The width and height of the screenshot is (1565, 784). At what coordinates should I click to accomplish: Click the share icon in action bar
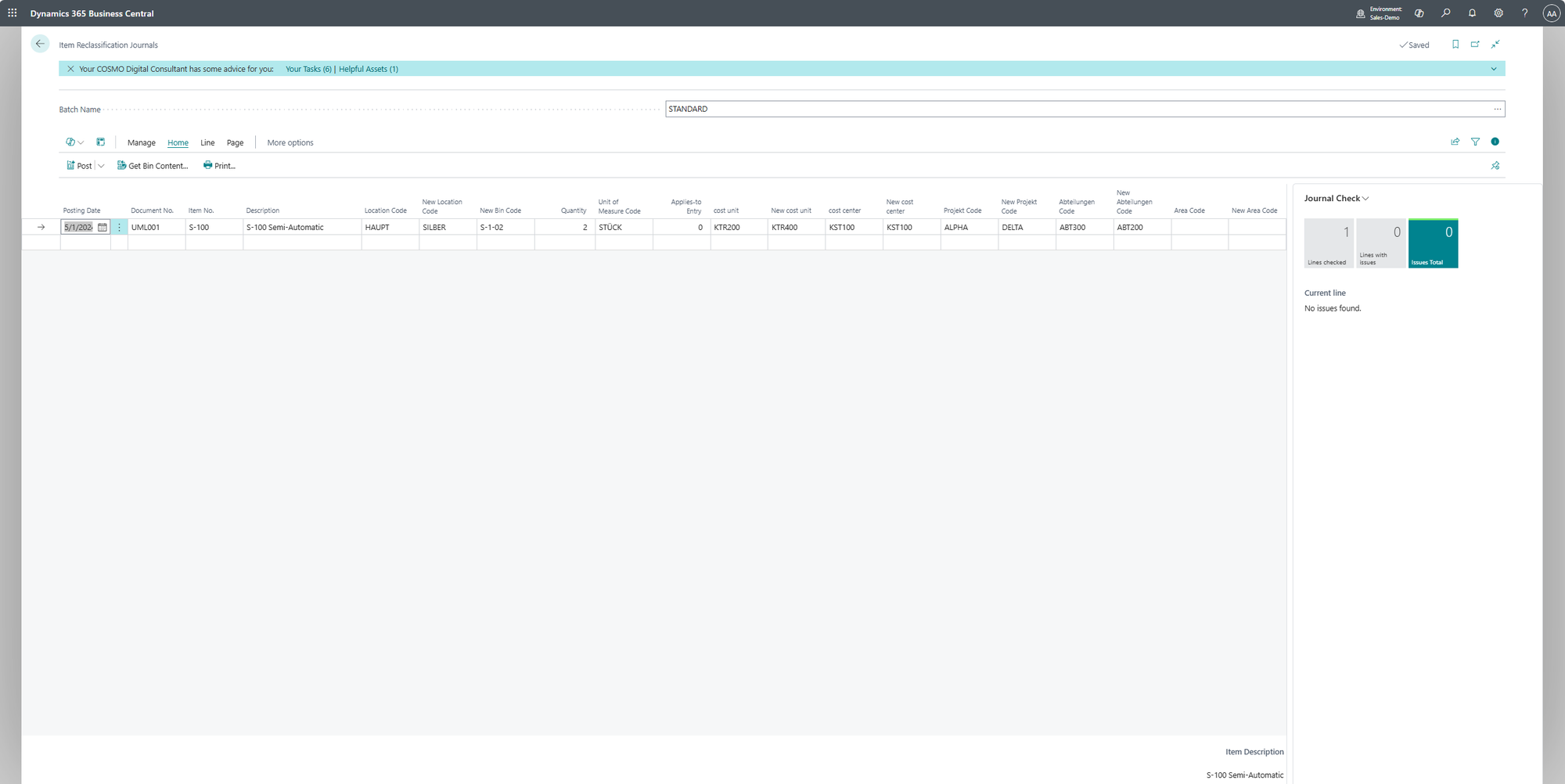[1455, 142]
